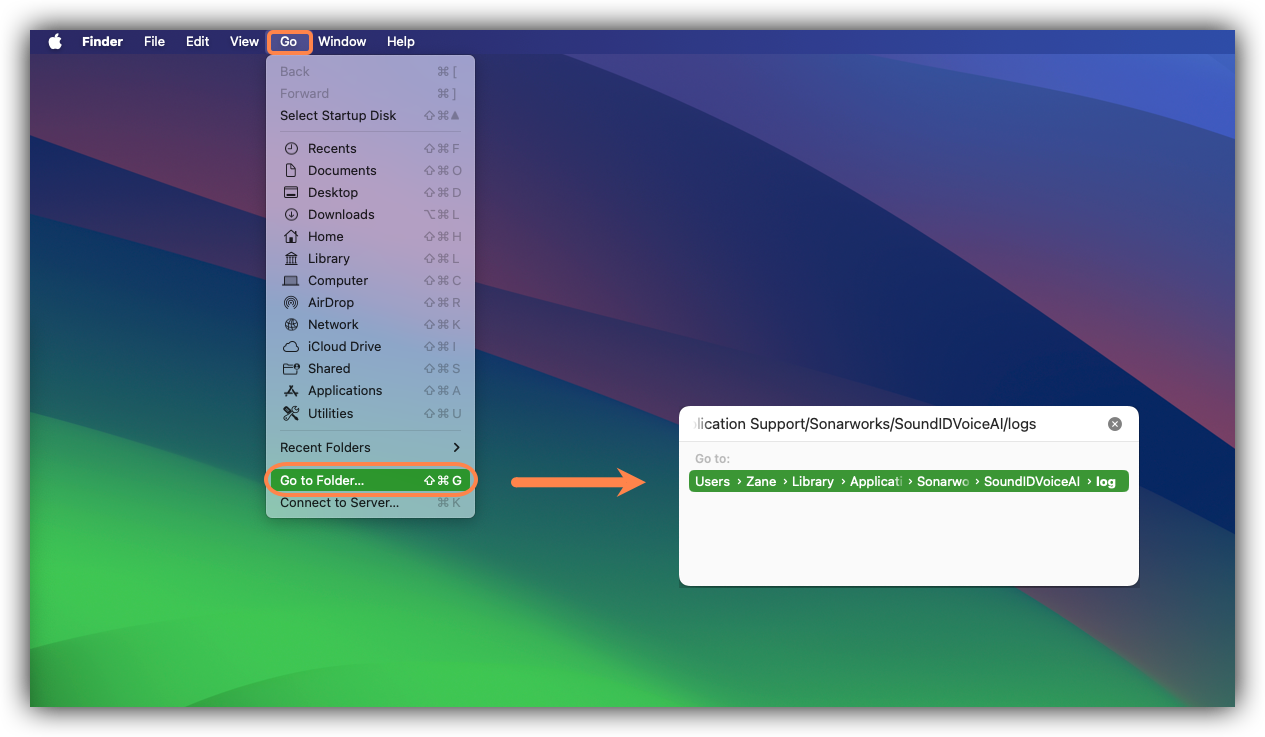Choose Connect to Server… menu item

(370, 503)
